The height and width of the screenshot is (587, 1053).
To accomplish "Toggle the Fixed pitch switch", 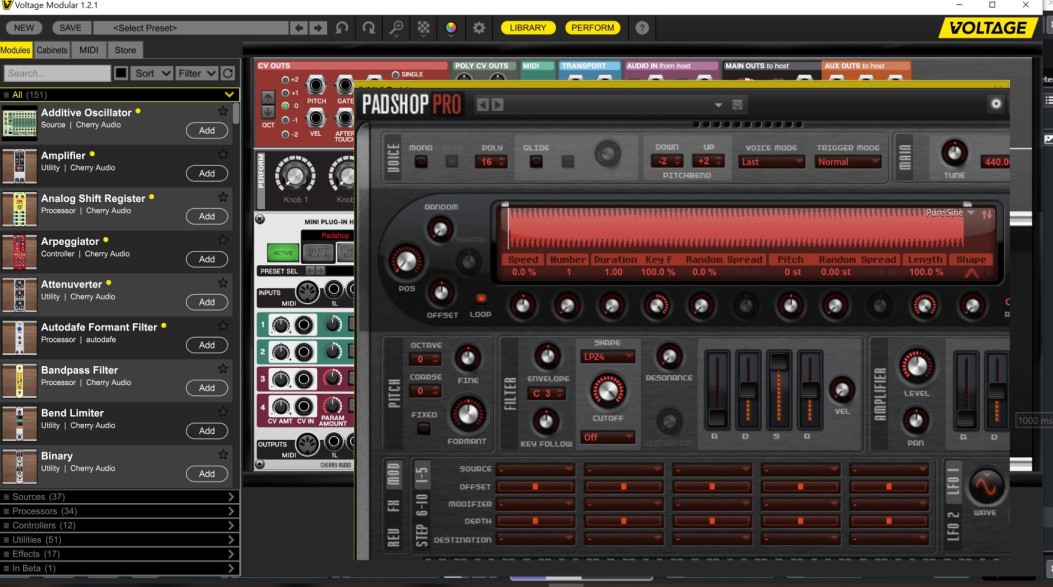I will pos(423,428).
